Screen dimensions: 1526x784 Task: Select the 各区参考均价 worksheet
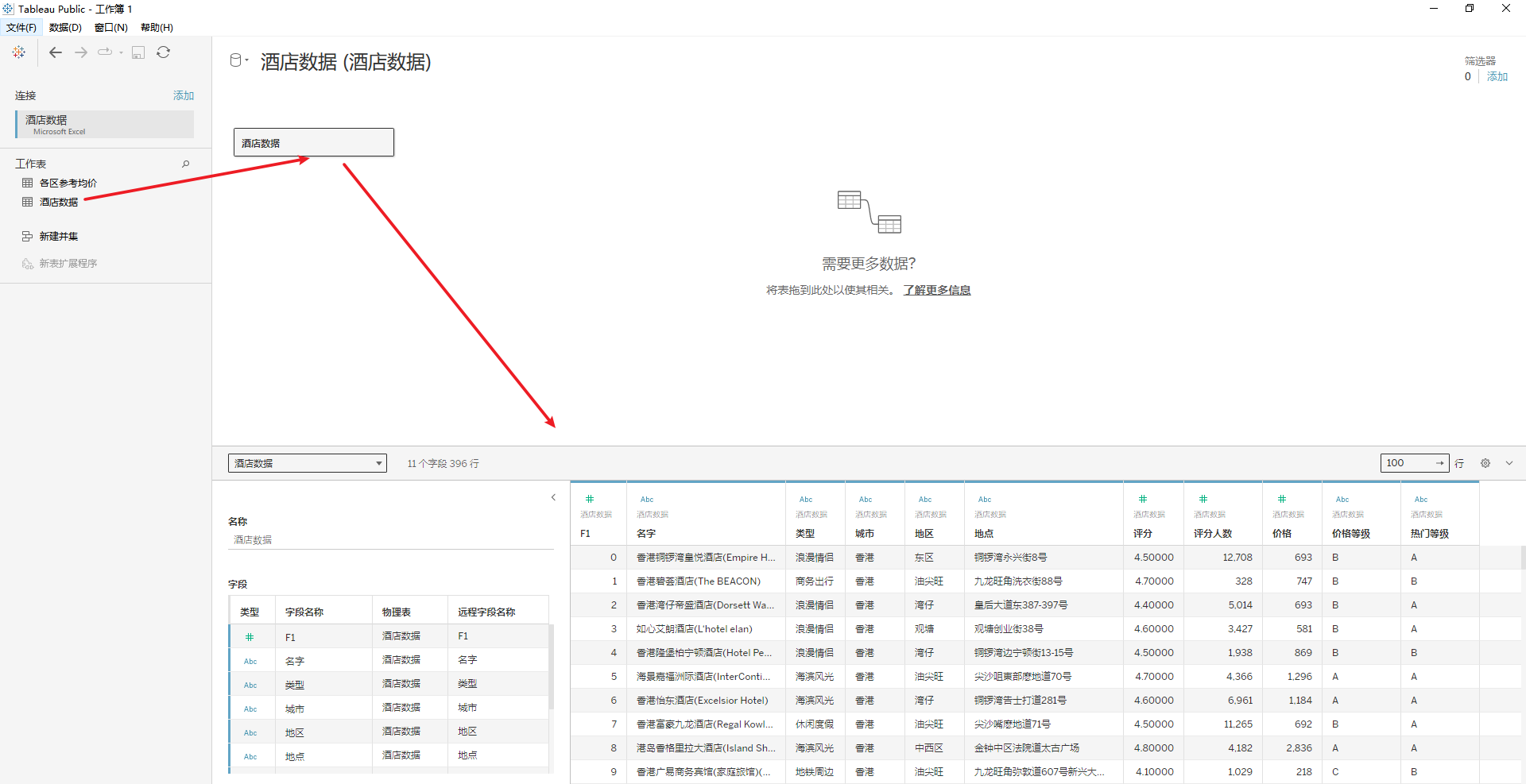click(x=68, y=183)
